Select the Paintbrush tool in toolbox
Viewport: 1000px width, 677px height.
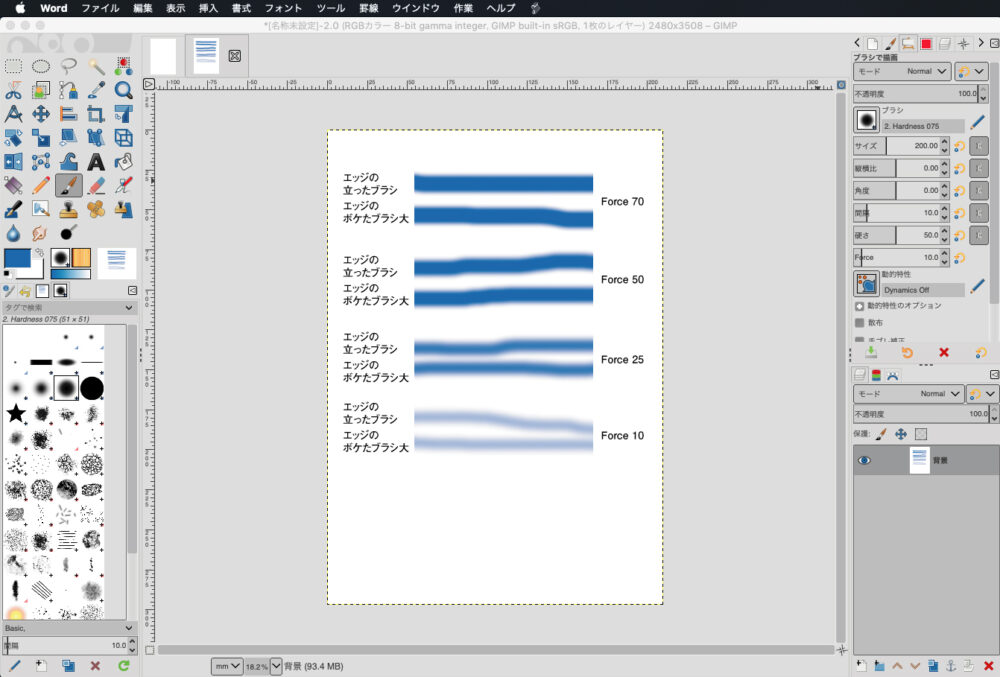pos(68,185)
